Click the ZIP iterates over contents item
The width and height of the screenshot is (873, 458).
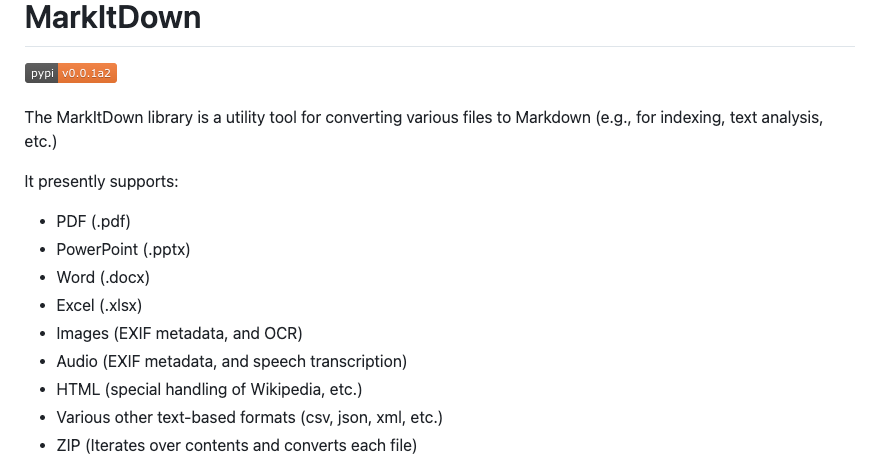coord(237,446)
